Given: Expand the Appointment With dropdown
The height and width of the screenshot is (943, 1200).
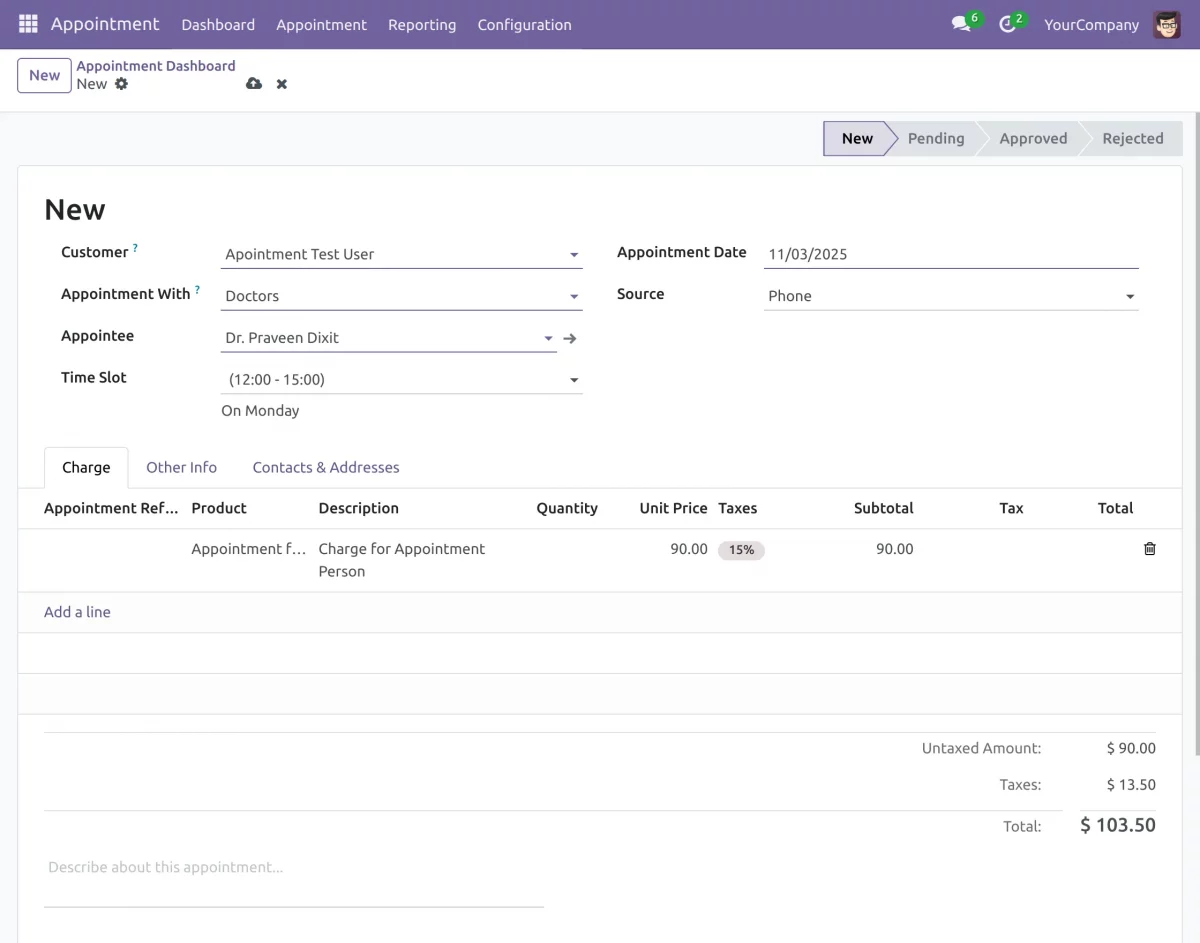Looking at the screenshot, I should coord(574,296).
